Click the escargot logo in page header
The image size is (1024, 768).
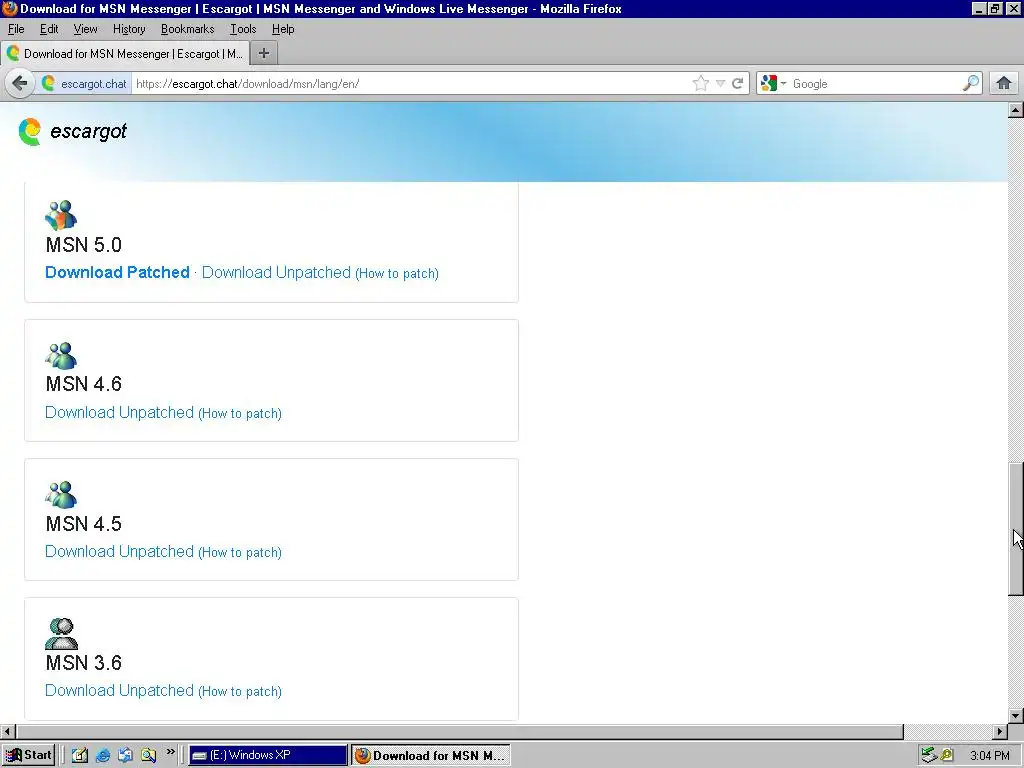(x=29, y=132)
